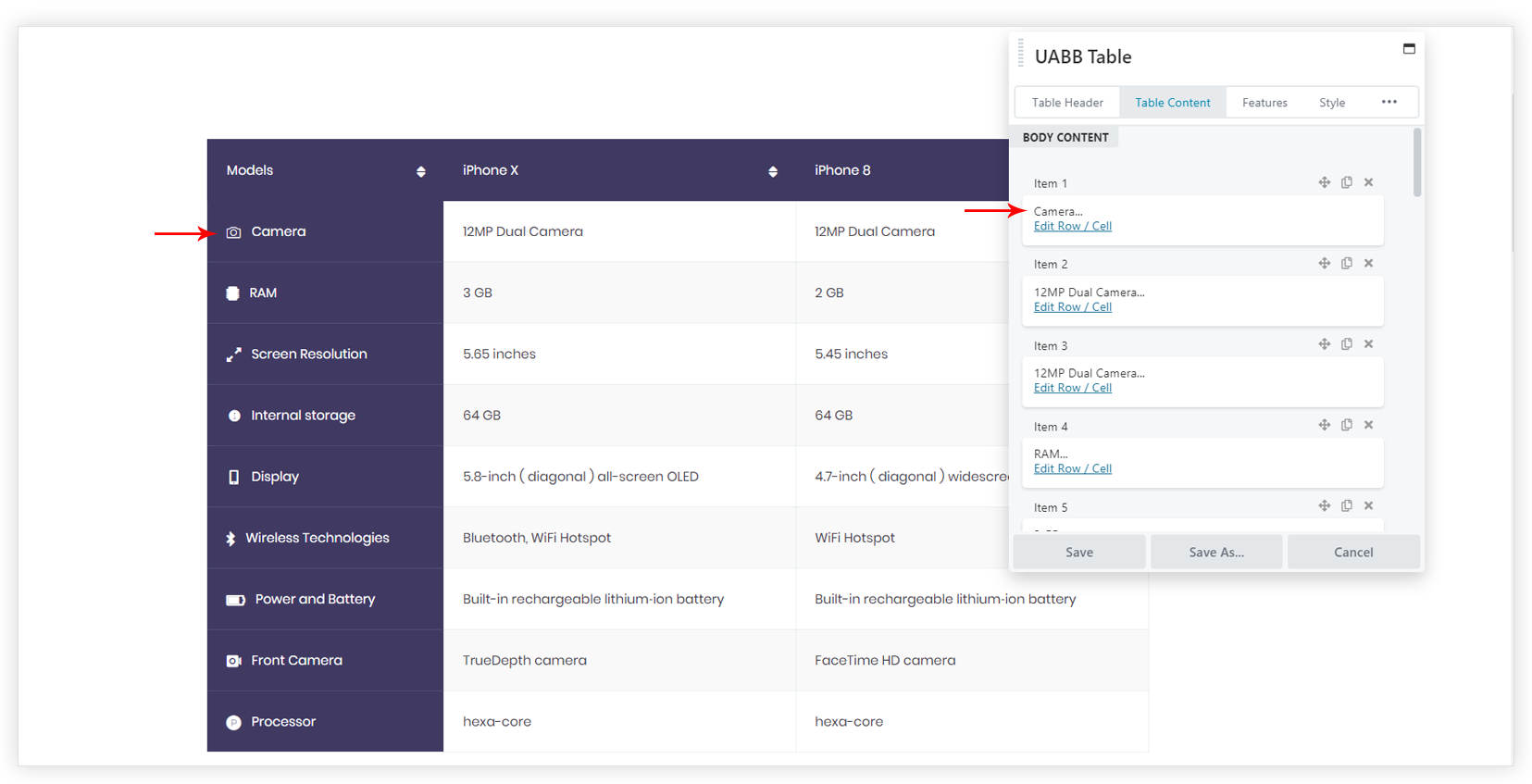Sort table by the Models column
The width and height of the screenshot is (1532, 784).
click(420, 171)
